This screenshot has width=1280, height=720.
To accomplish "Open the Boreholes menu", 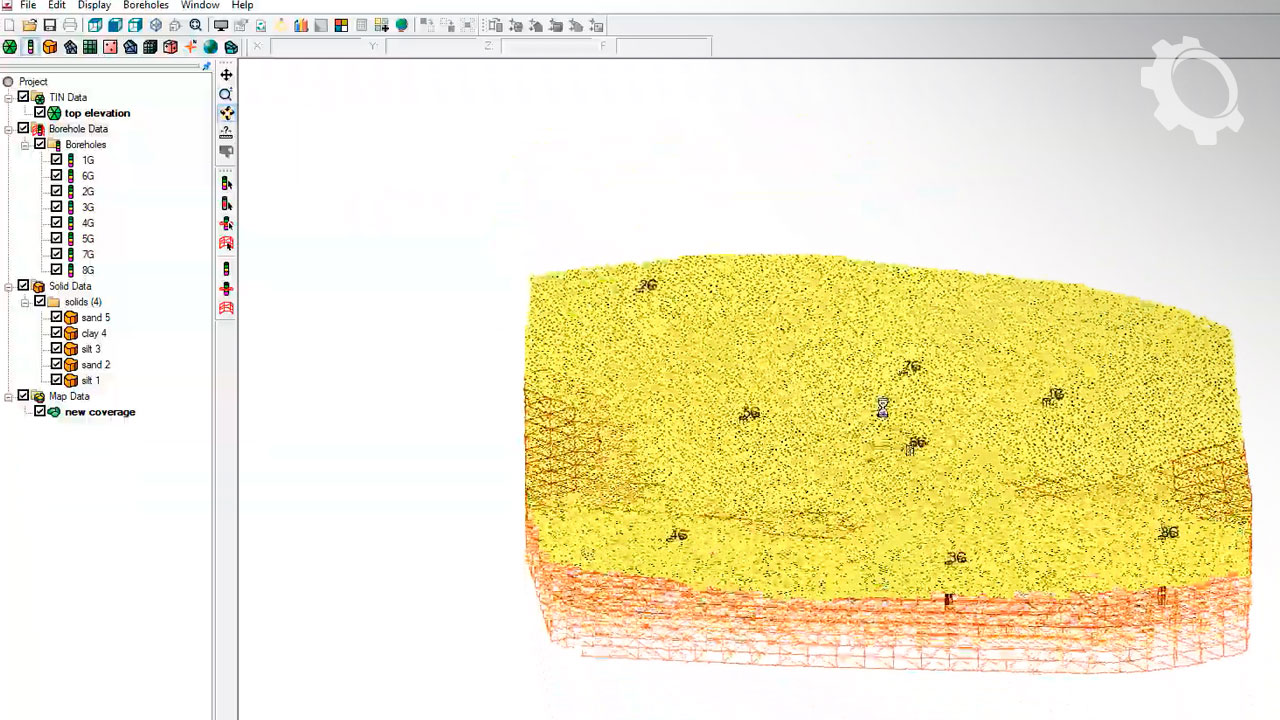I will click(146, 6).
